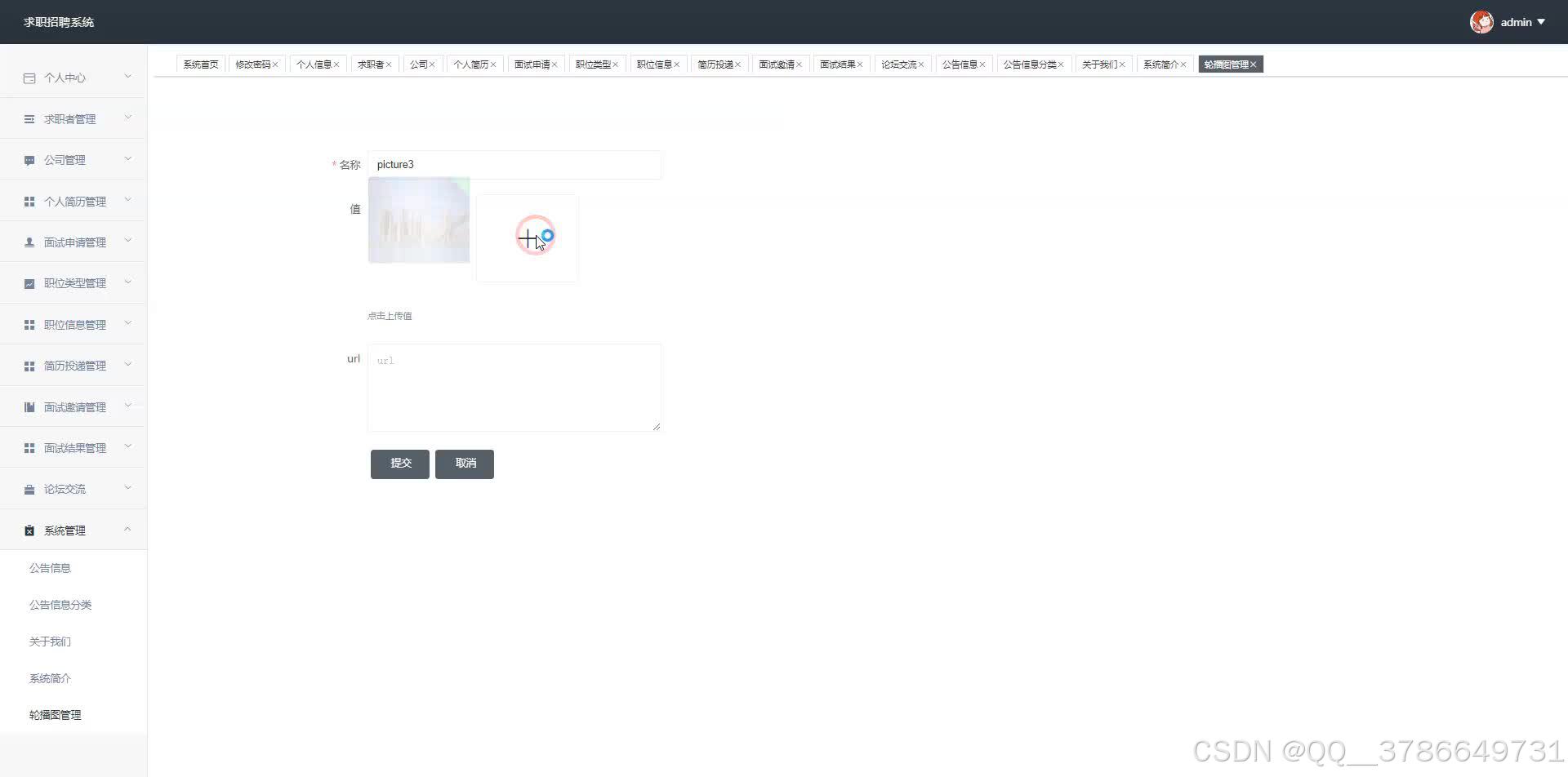Click the 面试结果管理 grid icon
Image resolution: width=1568 pixels, height=777 pixels.
coord(29,448)
